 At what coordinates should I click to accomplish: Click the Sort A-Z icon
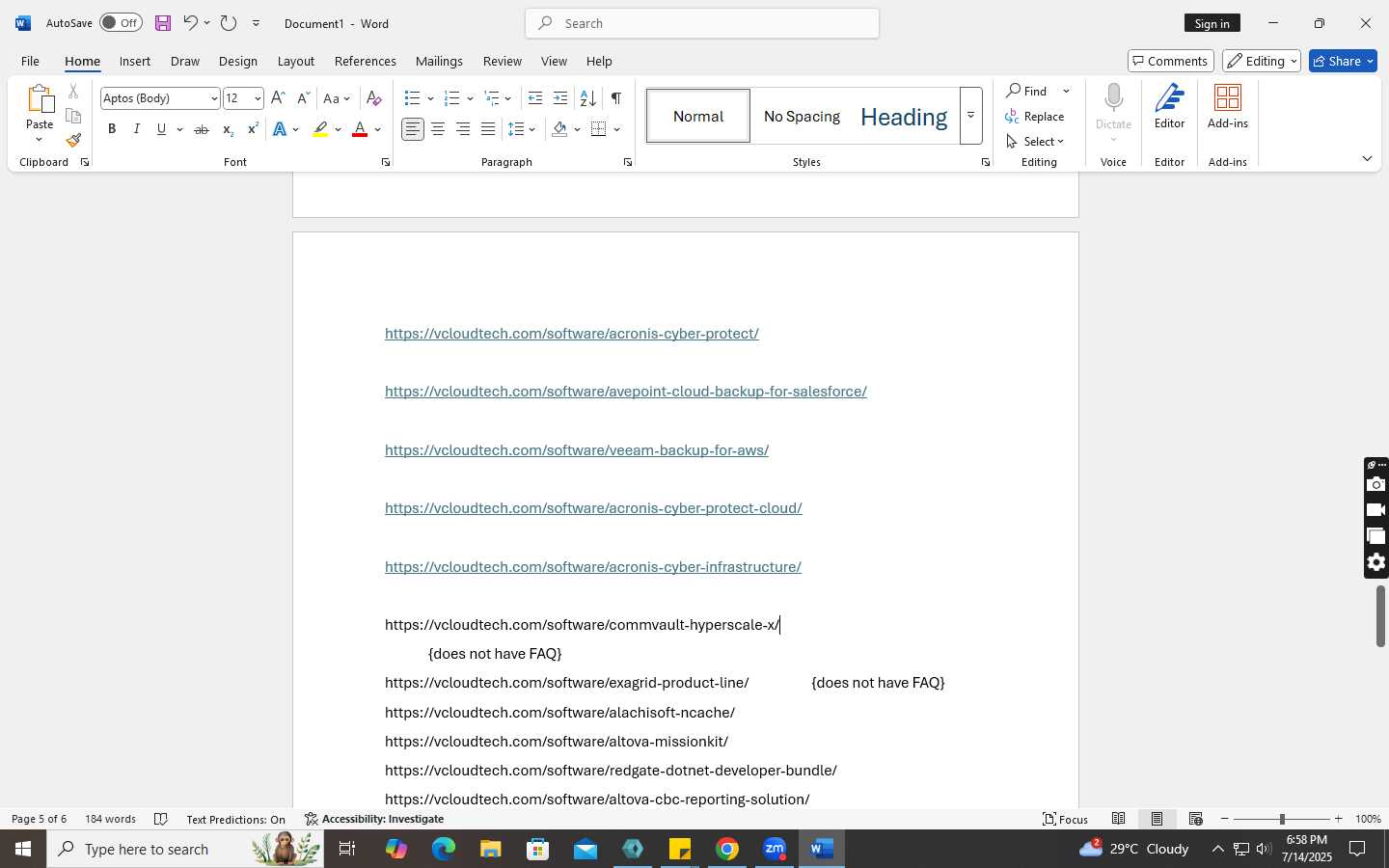587,98
